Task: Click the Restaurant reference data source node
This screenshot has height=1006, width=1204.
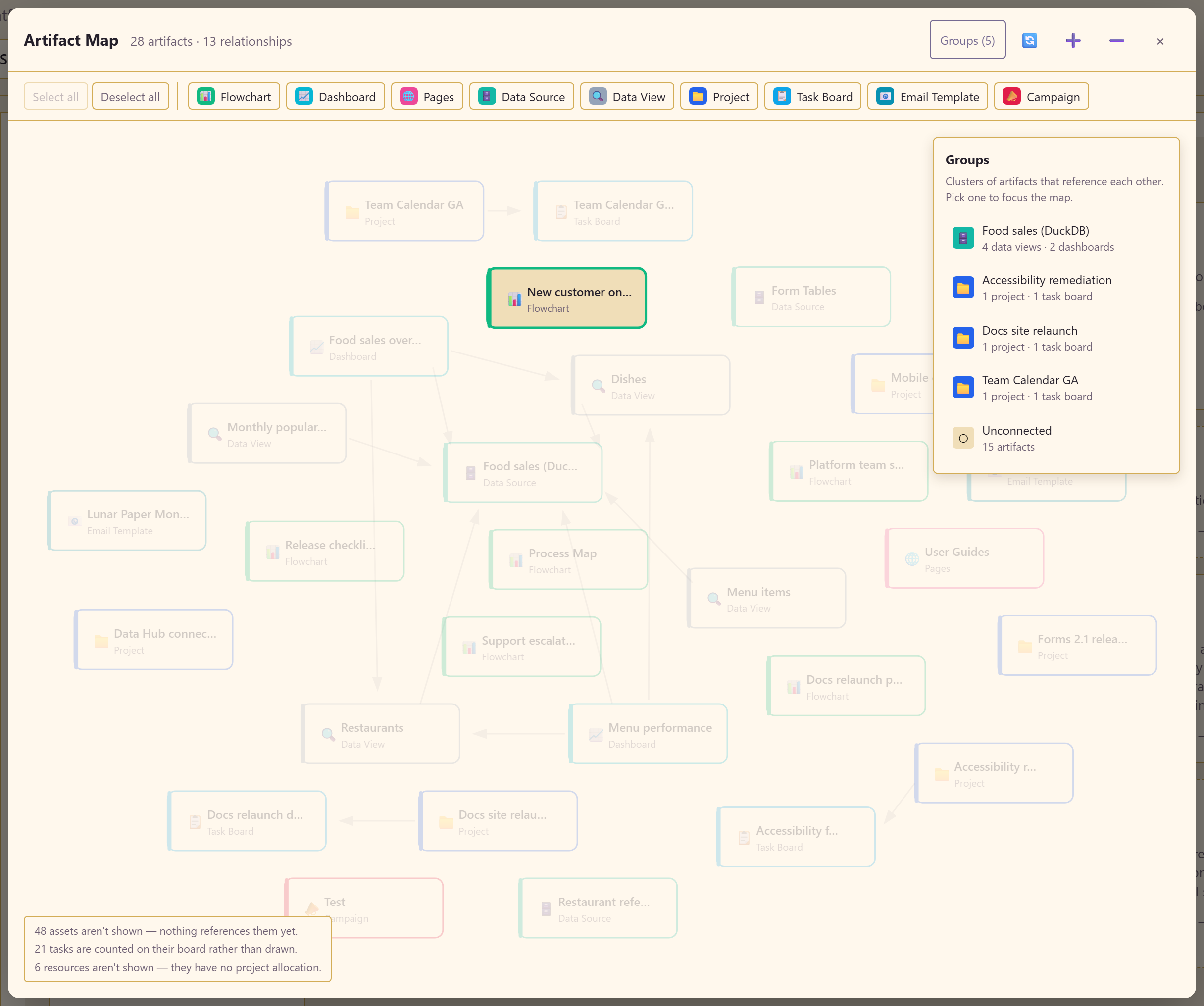Action: click(x=598, y=908)
